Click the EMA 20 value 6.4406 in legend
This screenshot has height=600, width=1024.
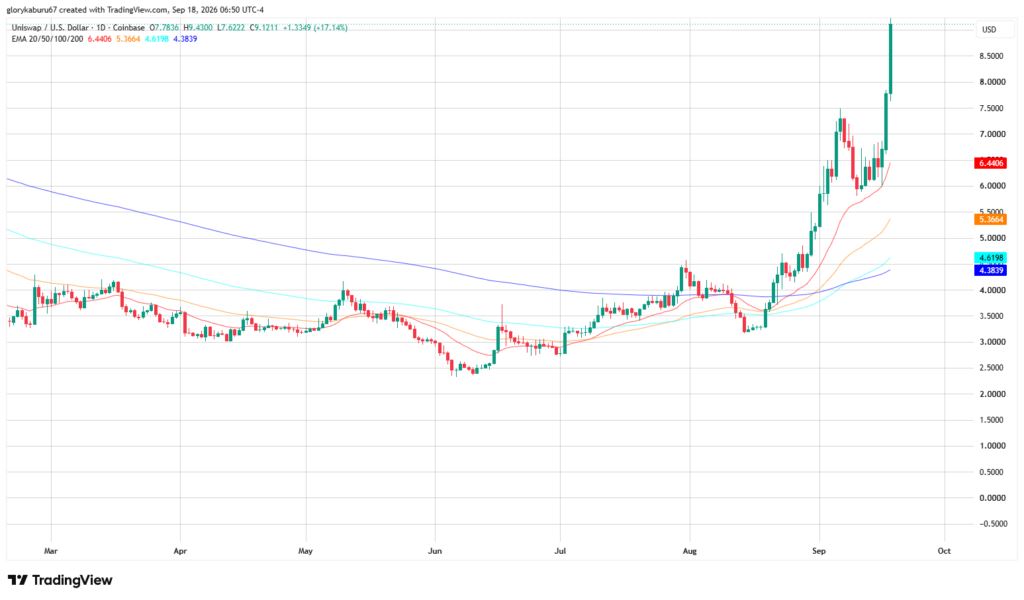click(x=99, y=39)
